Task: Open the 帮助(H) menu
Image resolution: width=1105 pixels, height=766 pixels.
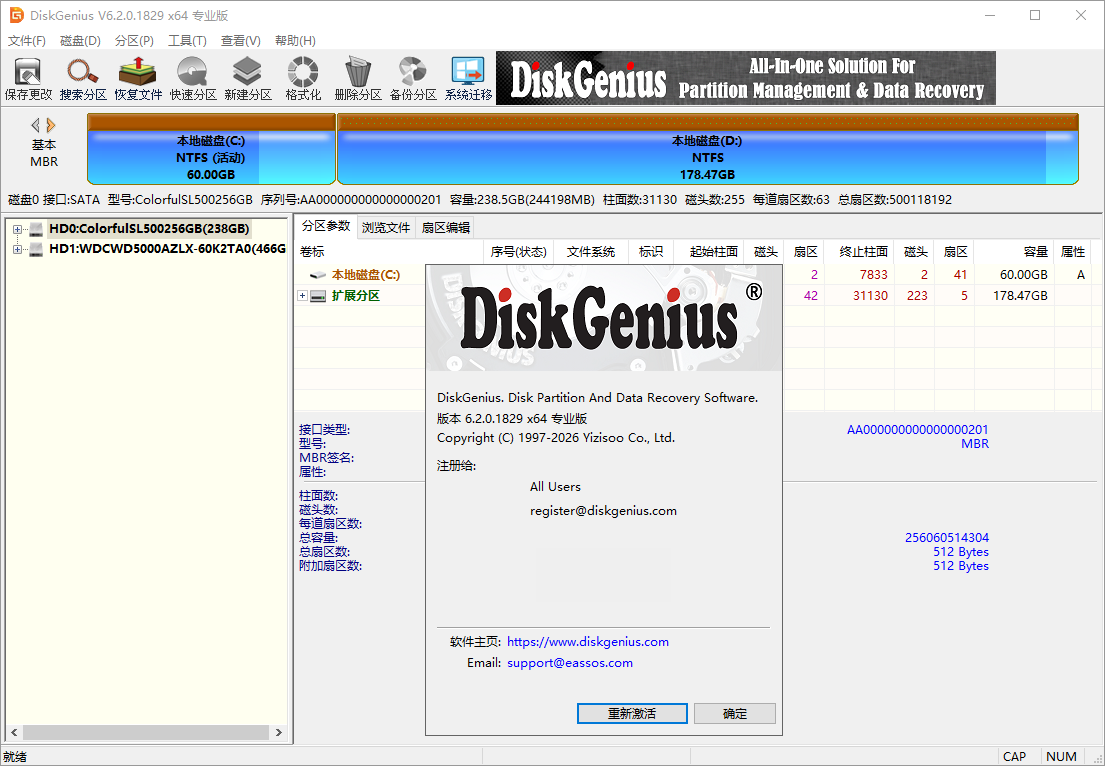Action: click(295, 41)
